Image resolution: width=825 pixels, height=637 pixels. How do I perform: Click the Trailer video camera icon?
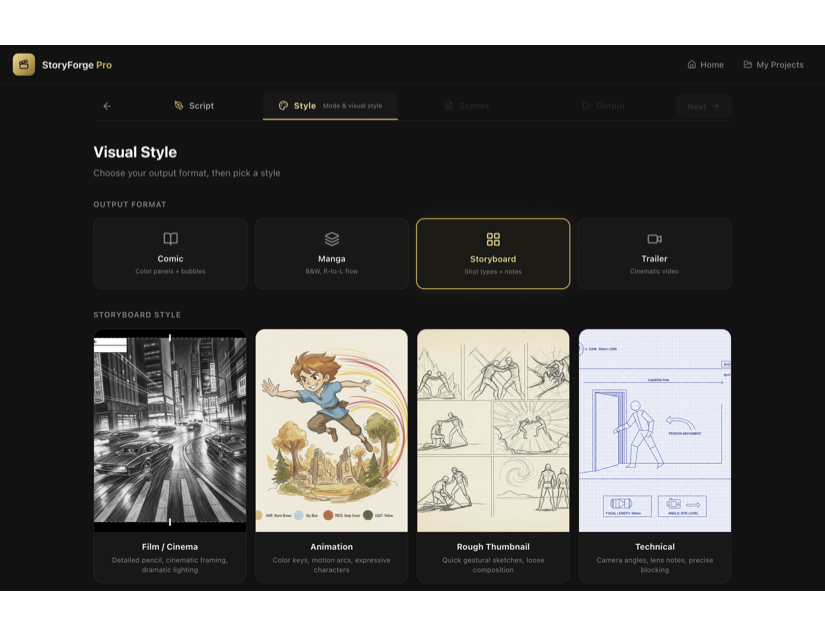coord(655,239)
